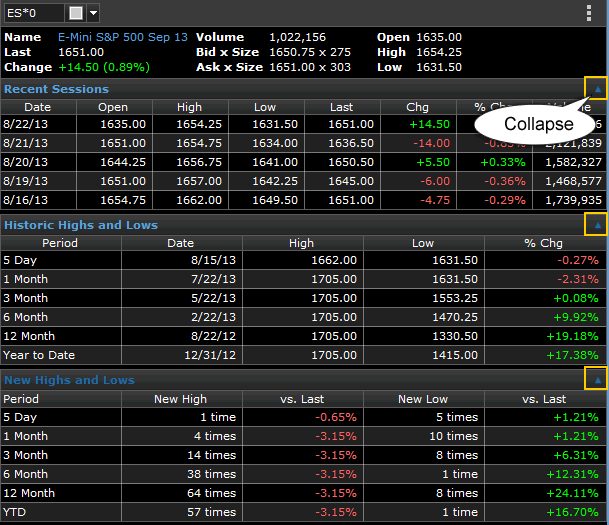
Task: Click the New Highs and Lows title
Action: 69,380
